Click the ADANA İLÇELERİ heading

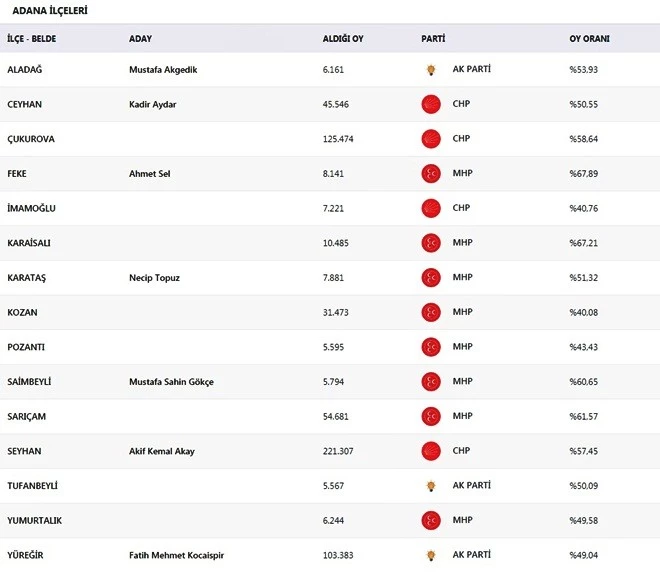click(47, 11)
